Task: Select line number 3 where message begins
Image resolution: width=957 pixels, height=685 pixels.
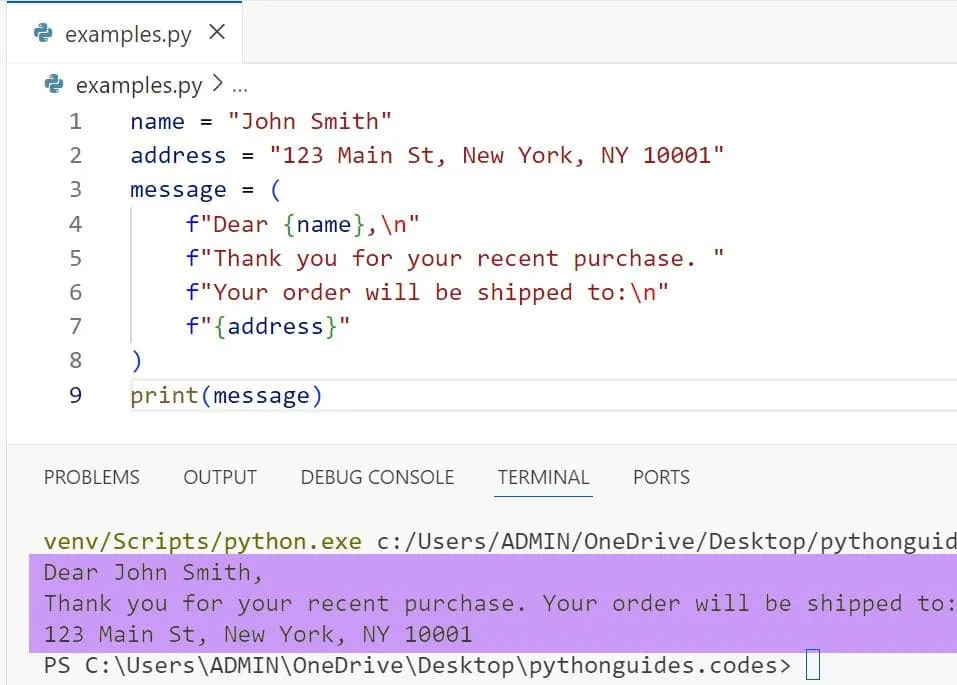Action: 76,190
